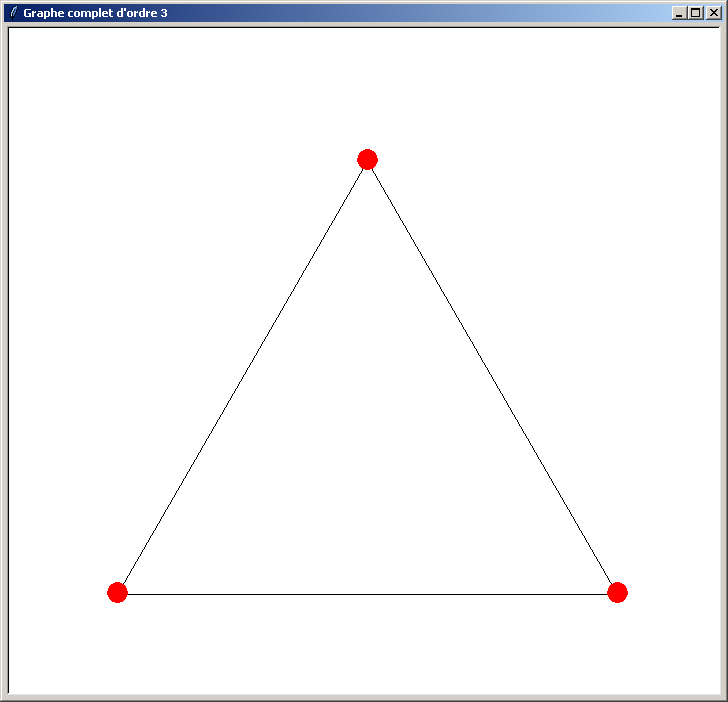Click blank canvas below the bottom edge

[367, 645]
